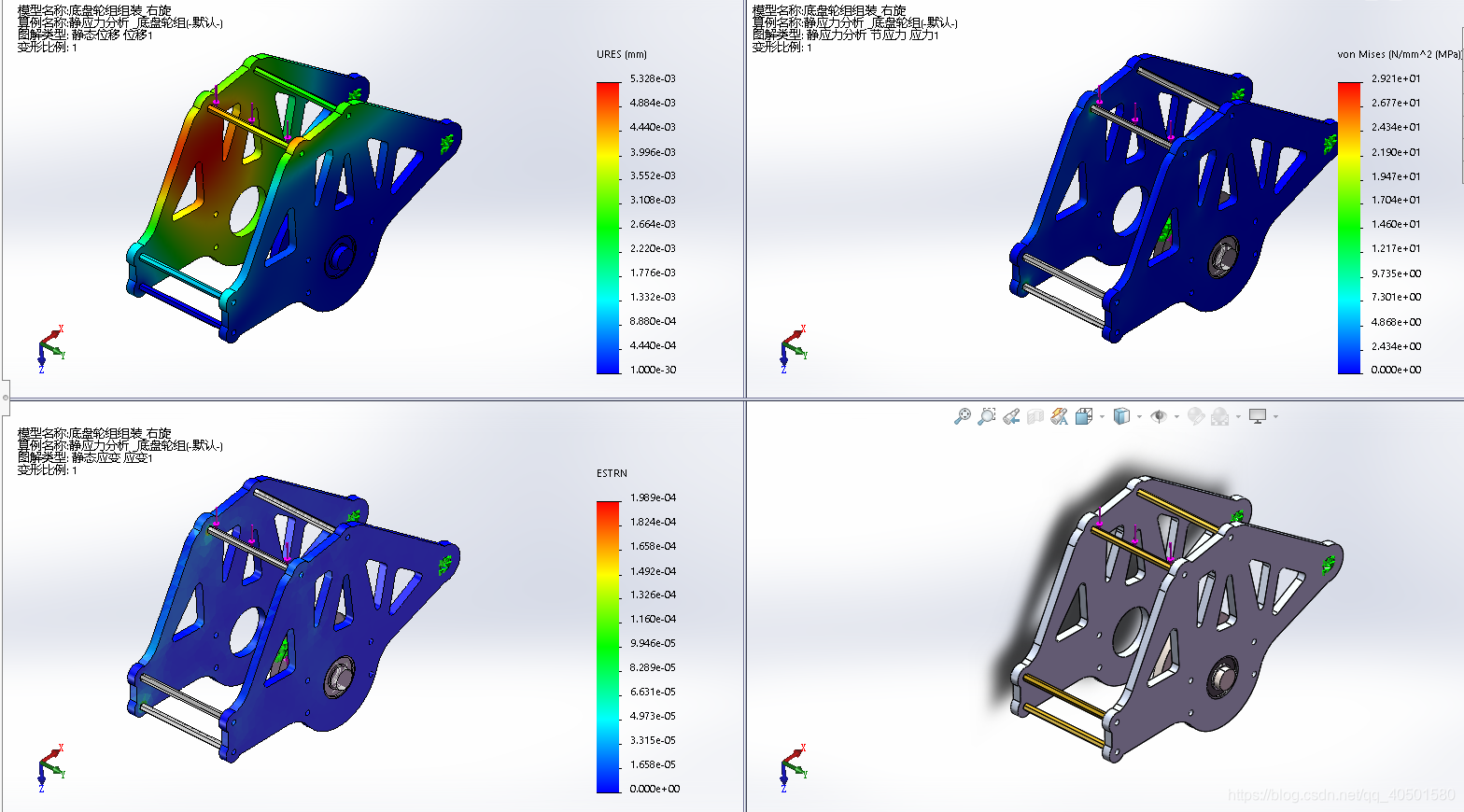Click stress legend value "2.434e+00"
This screenshot has height=812, width=1464.
point(1396,346)
